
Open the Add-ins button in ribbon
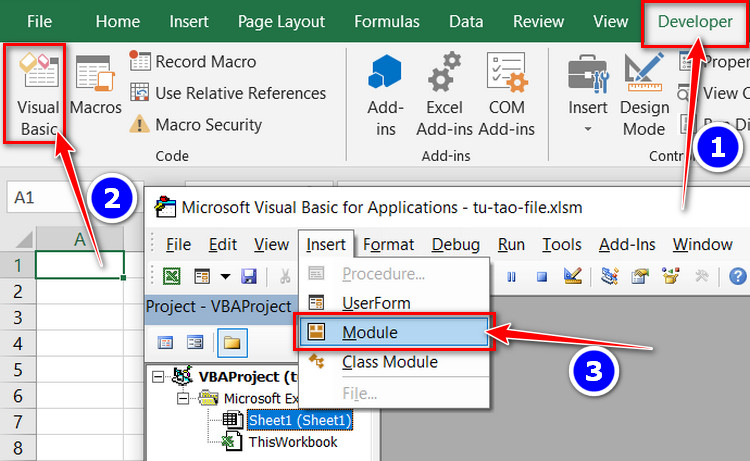(x=386, y=95)
